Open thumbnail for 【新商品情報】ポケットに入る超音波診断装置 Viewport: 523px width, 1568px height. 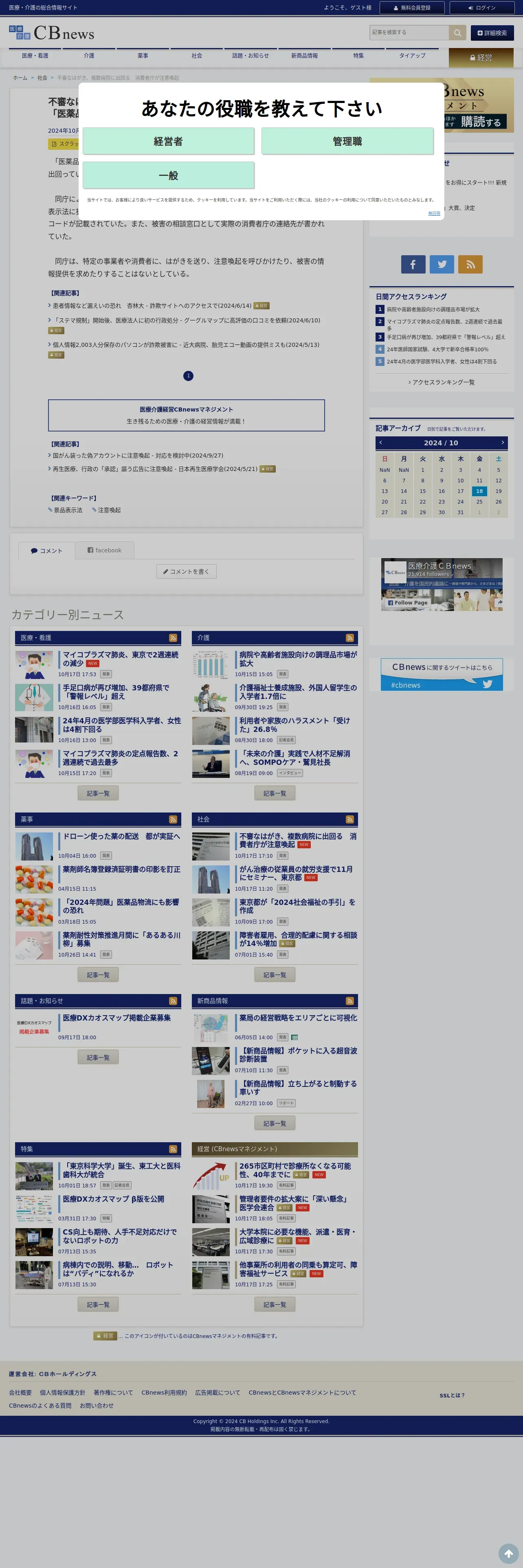click(211, 1061)
